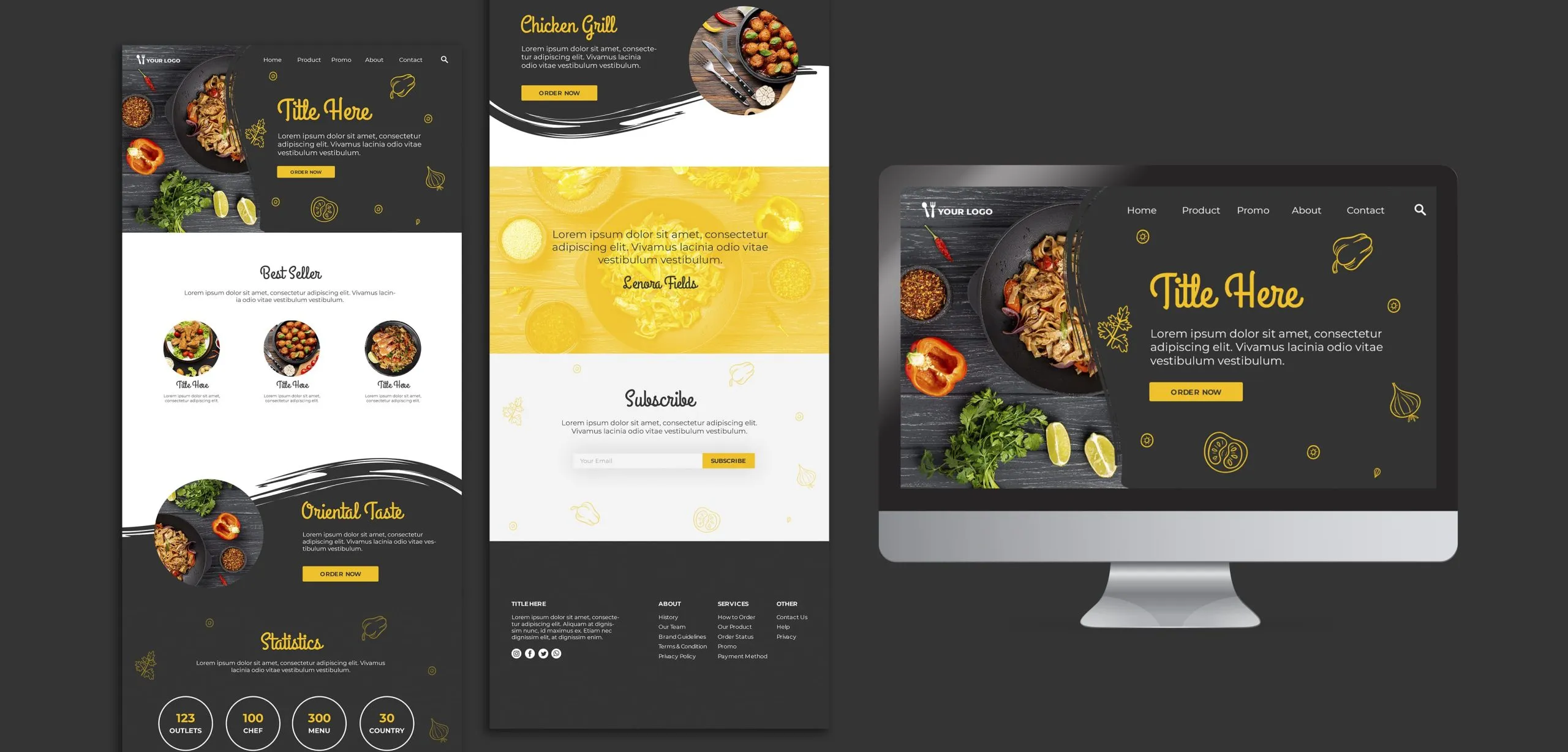1568x752 pixels.
Task: Click the yellow ORDER NOW call-to-action button
Action: [1196, 391]
